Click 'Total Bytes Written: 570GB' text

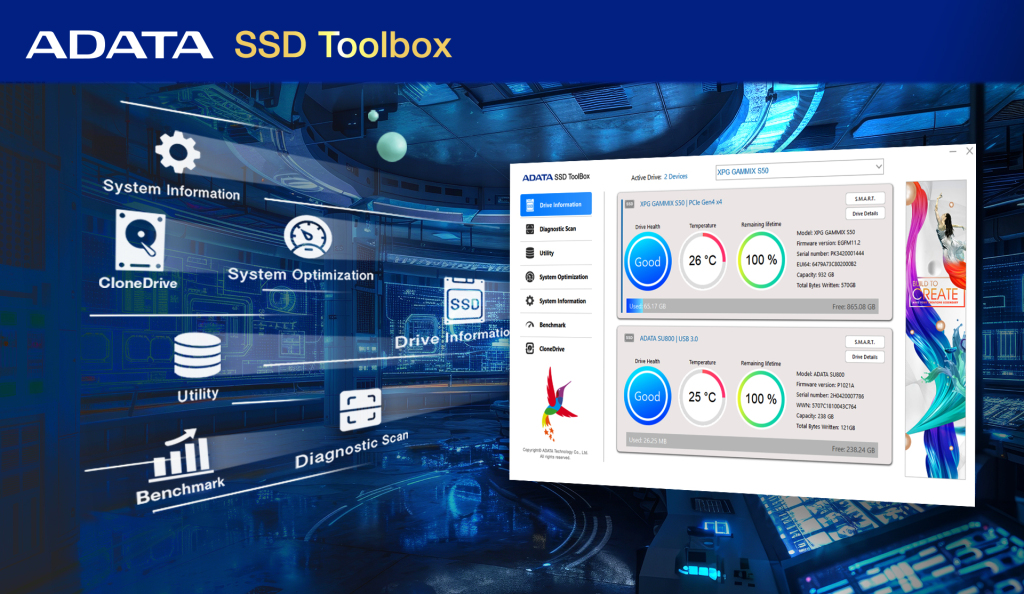coord(825,285)
